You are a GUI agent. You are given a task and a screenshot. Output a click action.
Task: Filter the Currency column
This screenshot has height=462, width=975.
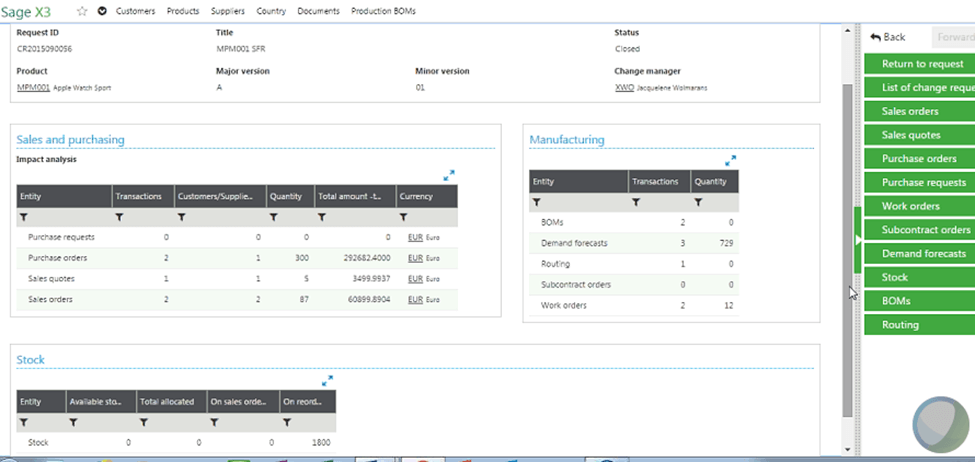pyautogui.click(x=405, y=216)
